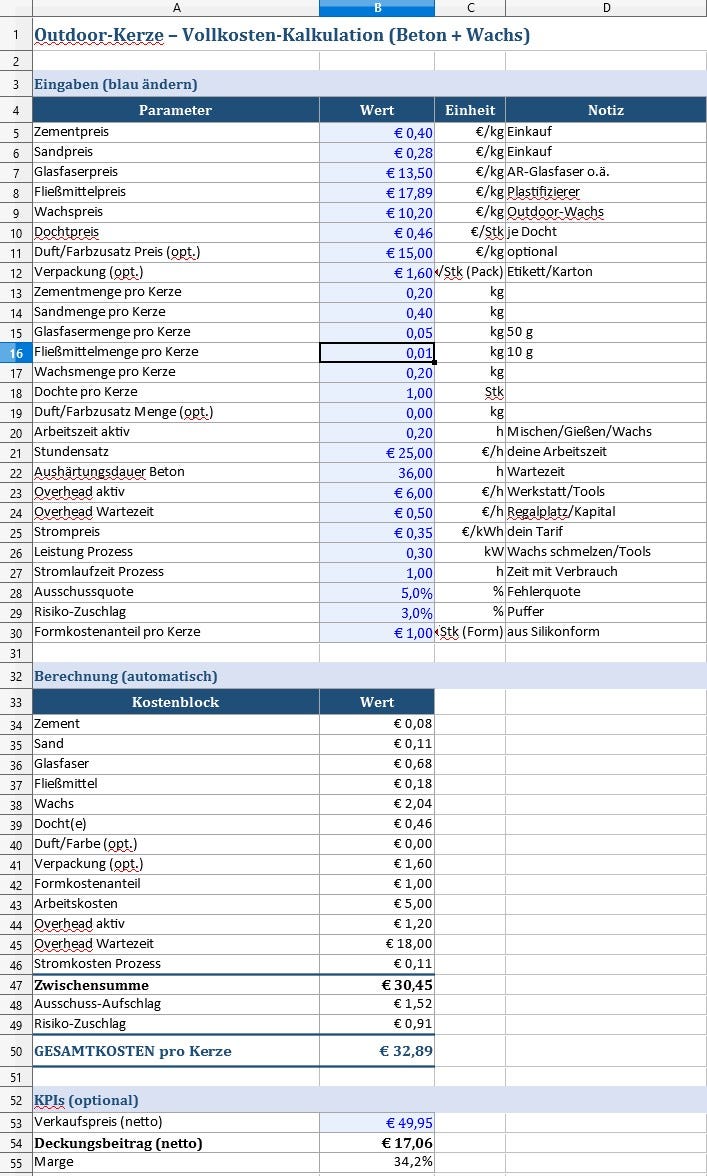Select column A header
707x1176 pixels.
[176, 8]
